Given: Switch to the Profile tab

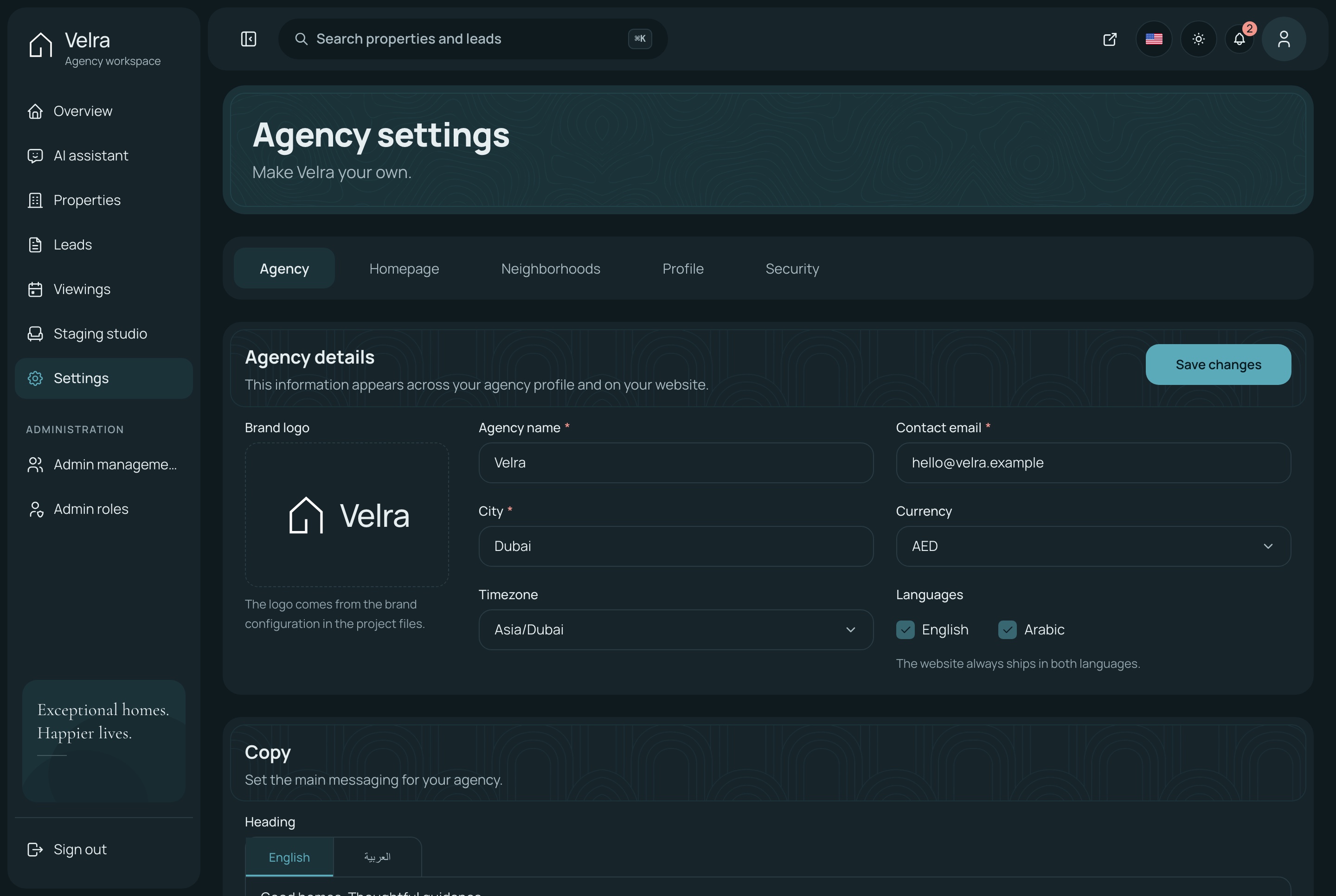Looking at the screenshot, I should tap(683, 269).
